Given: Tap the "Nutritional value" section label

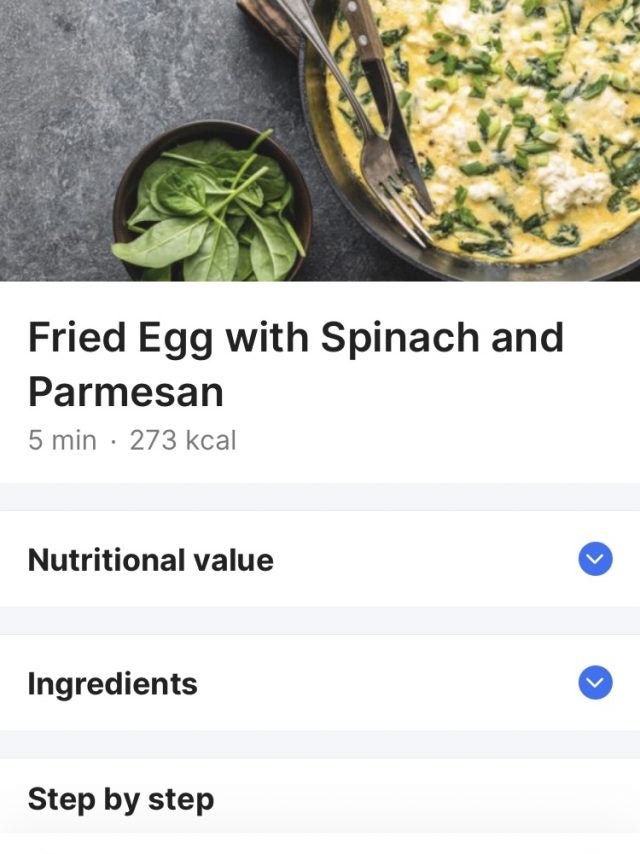Looking at the screenshot, I should pyautogui.click(x=150, y=560).
